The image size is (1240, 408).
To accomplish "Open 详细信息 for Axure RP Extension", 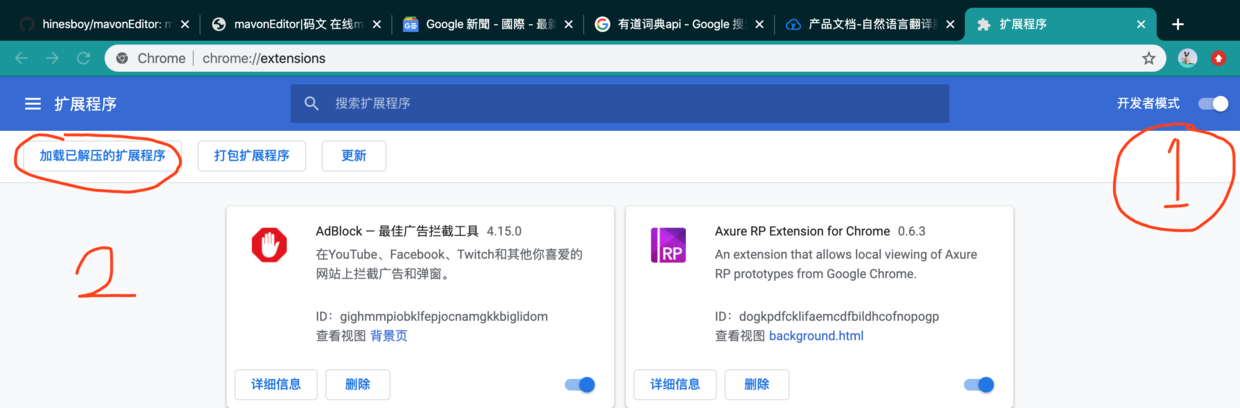I will tap(675, 385).
